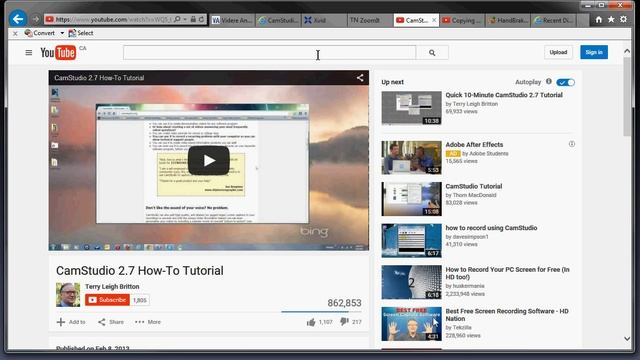Click Terry Leigh Britton's channel avatar
Viewport: 640px width, 360px height.
click(68, 294)
